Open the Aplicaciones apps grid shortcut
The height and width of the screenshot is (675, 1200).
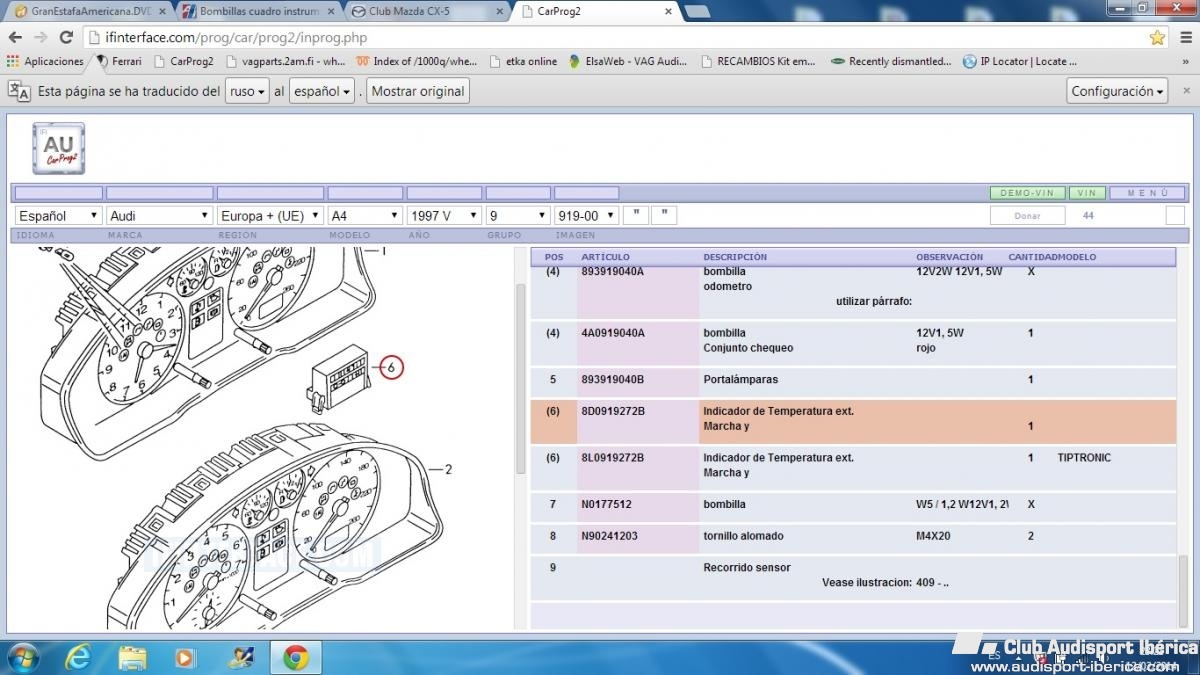45,61
